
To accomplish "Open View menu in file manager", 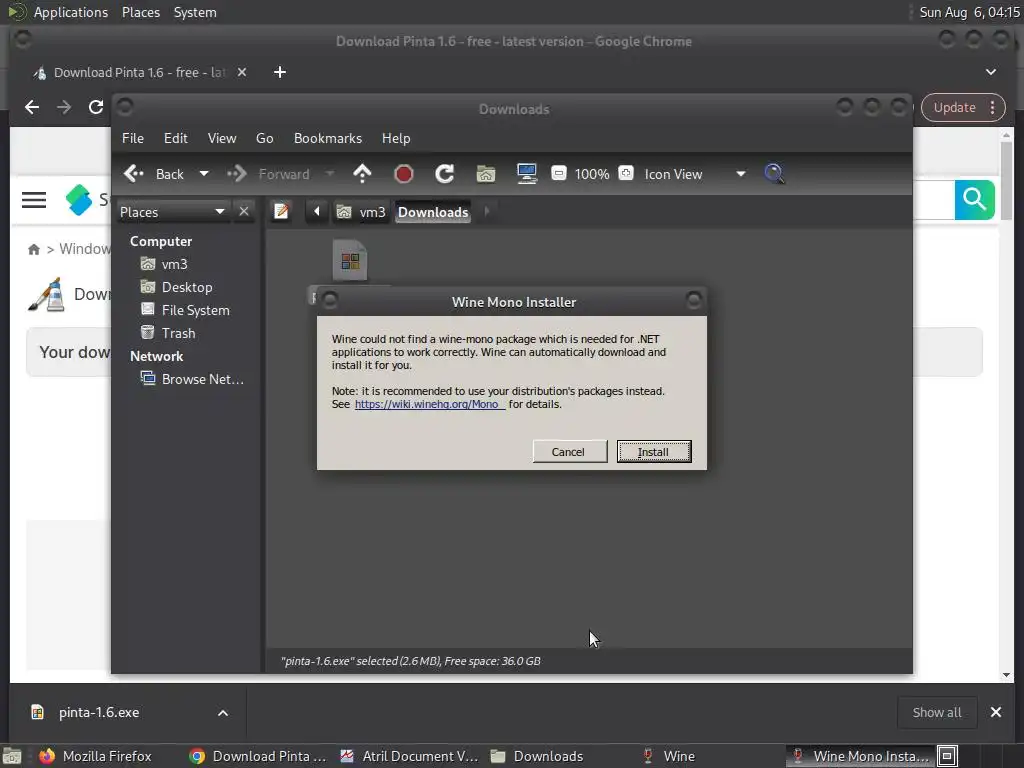I will click(x=222, y=138).
